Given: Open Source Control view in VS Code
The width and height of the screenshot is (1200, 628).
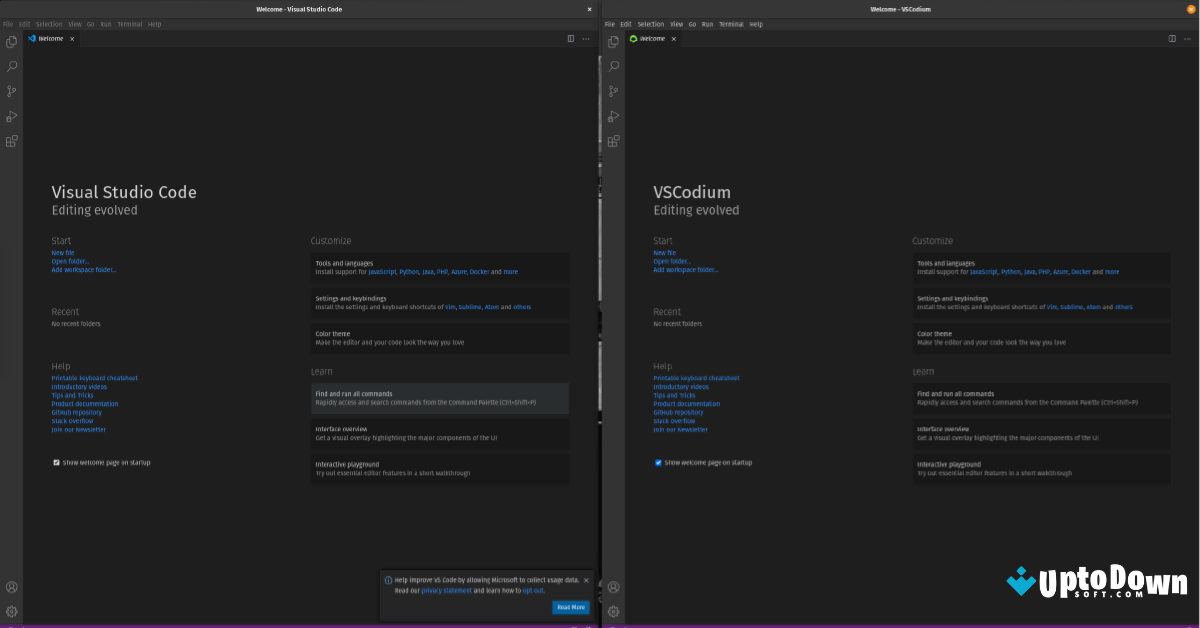Looking at the screenshot, I should point(11,91).
